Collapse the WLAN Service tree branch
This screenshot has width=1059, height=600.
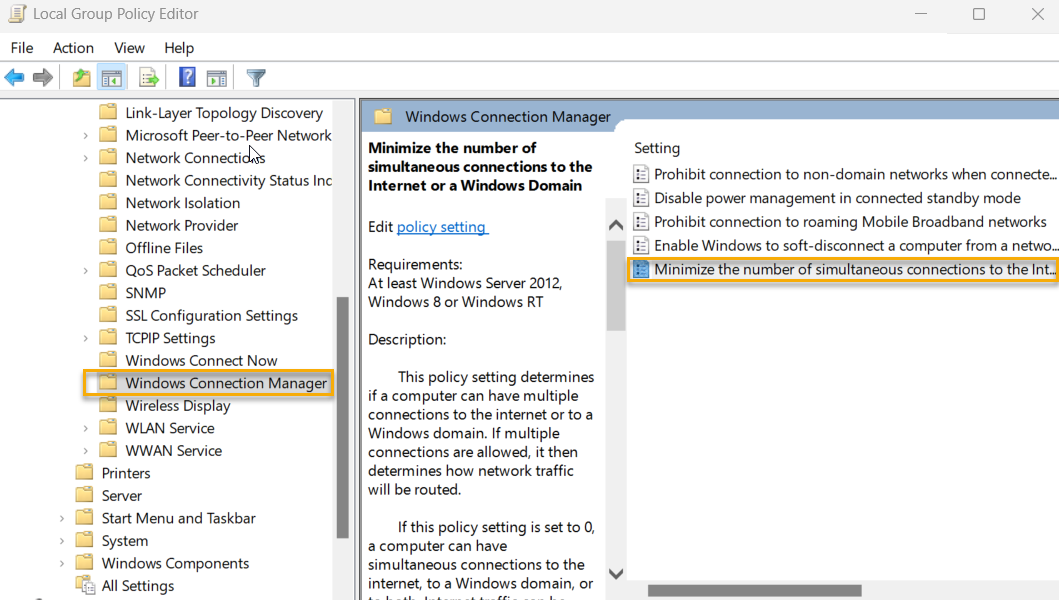(x=86, y=427)
